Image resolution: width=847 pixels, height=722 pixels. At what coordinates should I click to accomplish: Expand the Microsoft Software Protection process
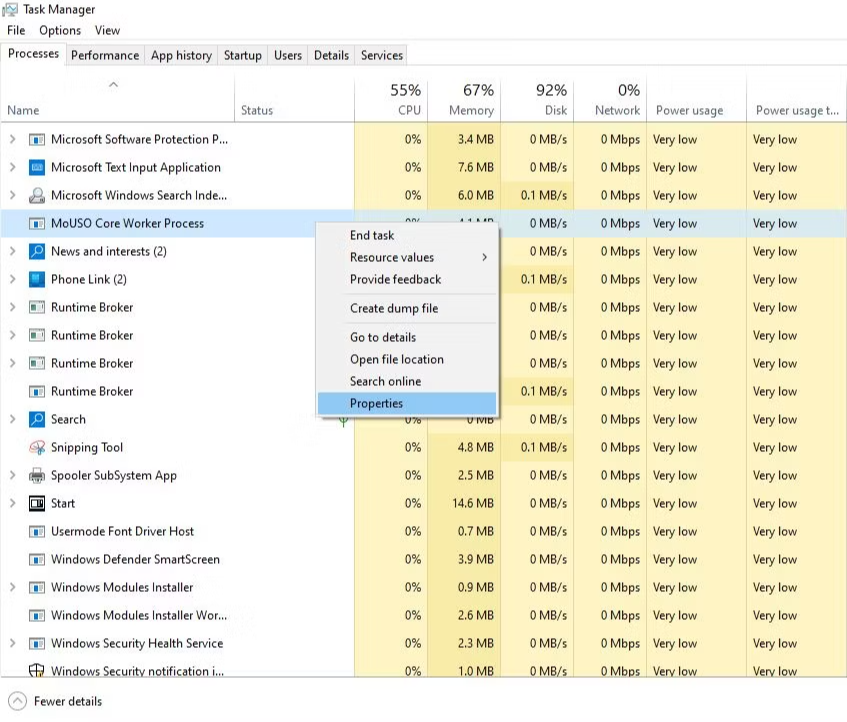pos(12,139)
